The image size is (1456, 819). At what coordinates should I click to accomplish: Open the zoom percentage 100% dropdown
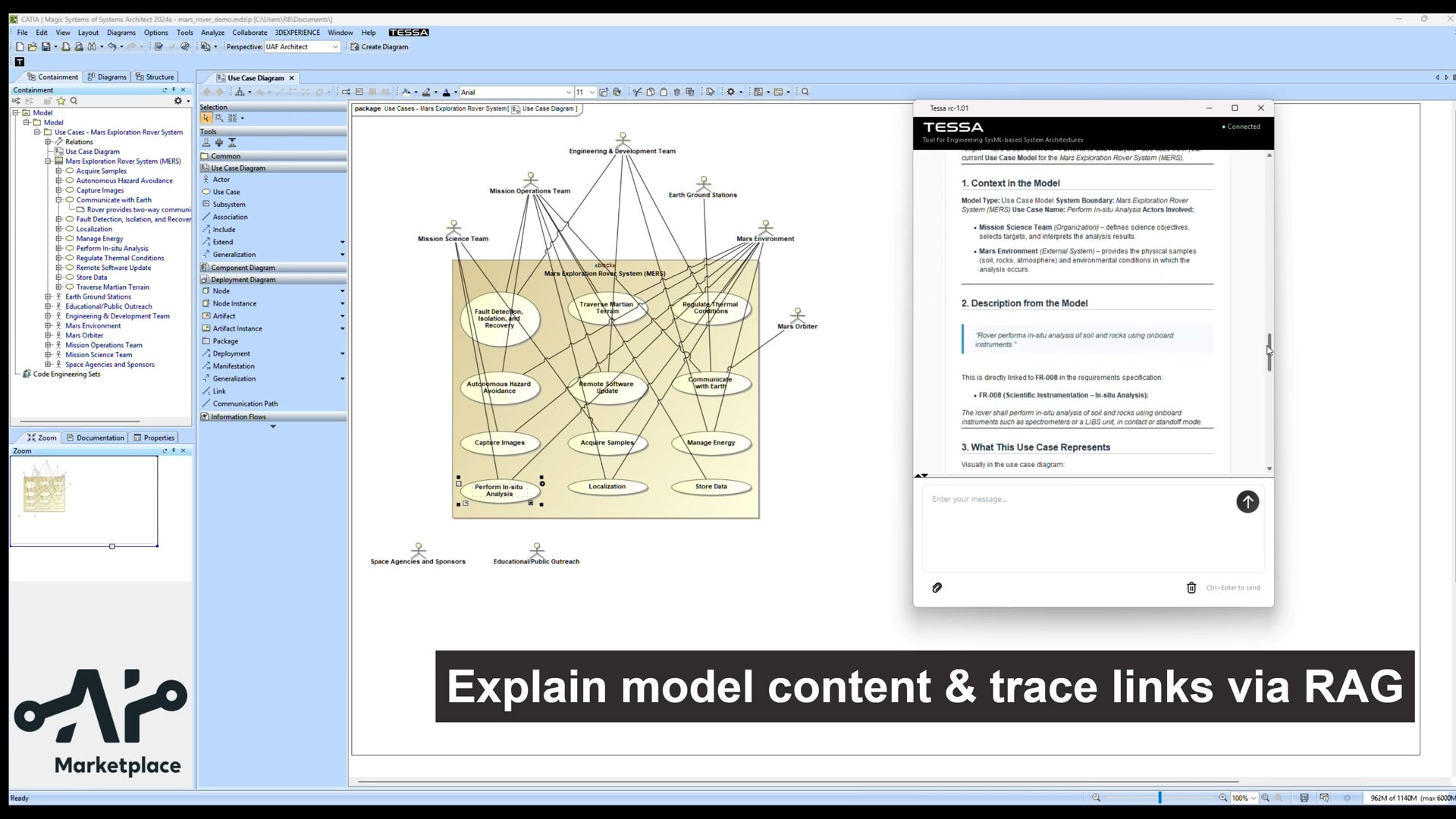(x=1254, y=798)
